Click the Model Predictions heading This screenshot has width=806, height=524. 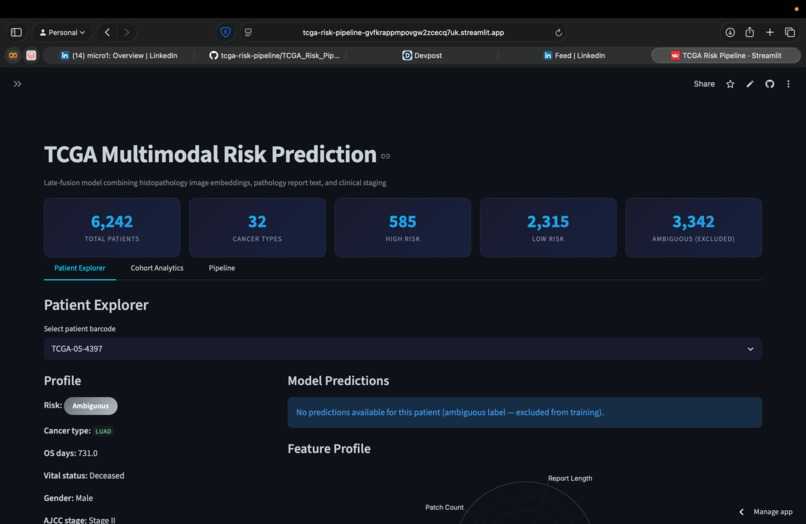(338, 381)
